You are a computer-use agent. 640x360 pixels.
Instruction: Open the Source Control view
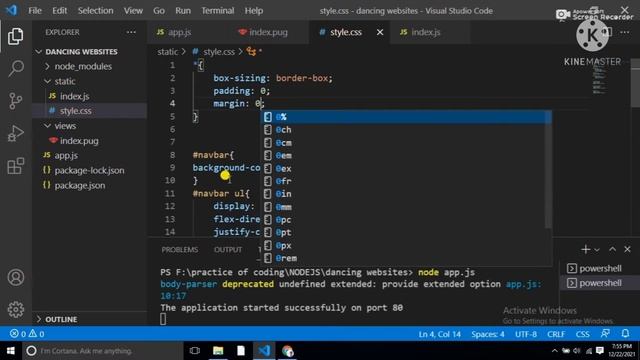click(16, 100)
